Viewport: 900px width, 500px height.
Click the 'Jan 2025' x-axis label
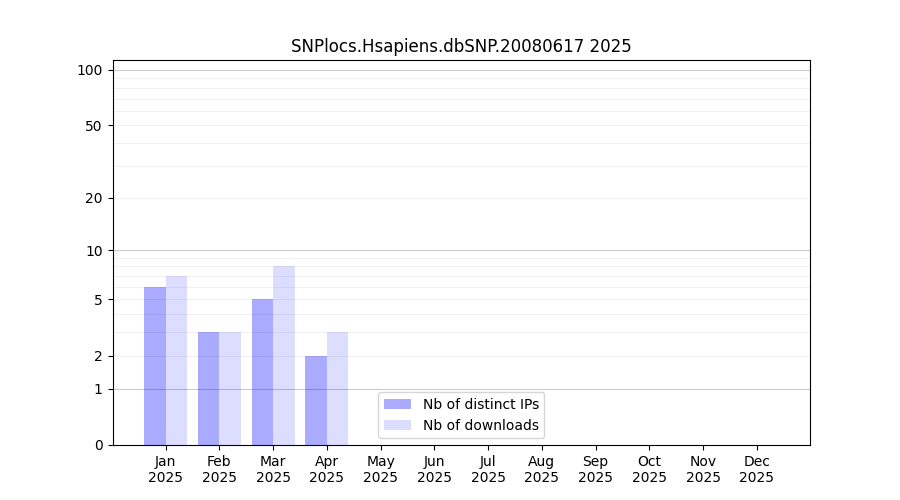(166, 469)
